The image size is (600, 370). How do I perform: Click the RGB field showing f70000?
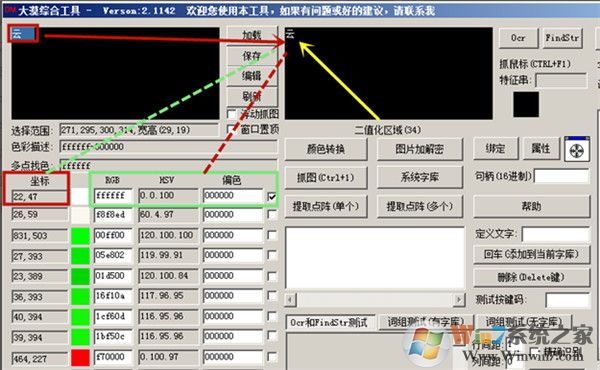(x=113, y=357)
